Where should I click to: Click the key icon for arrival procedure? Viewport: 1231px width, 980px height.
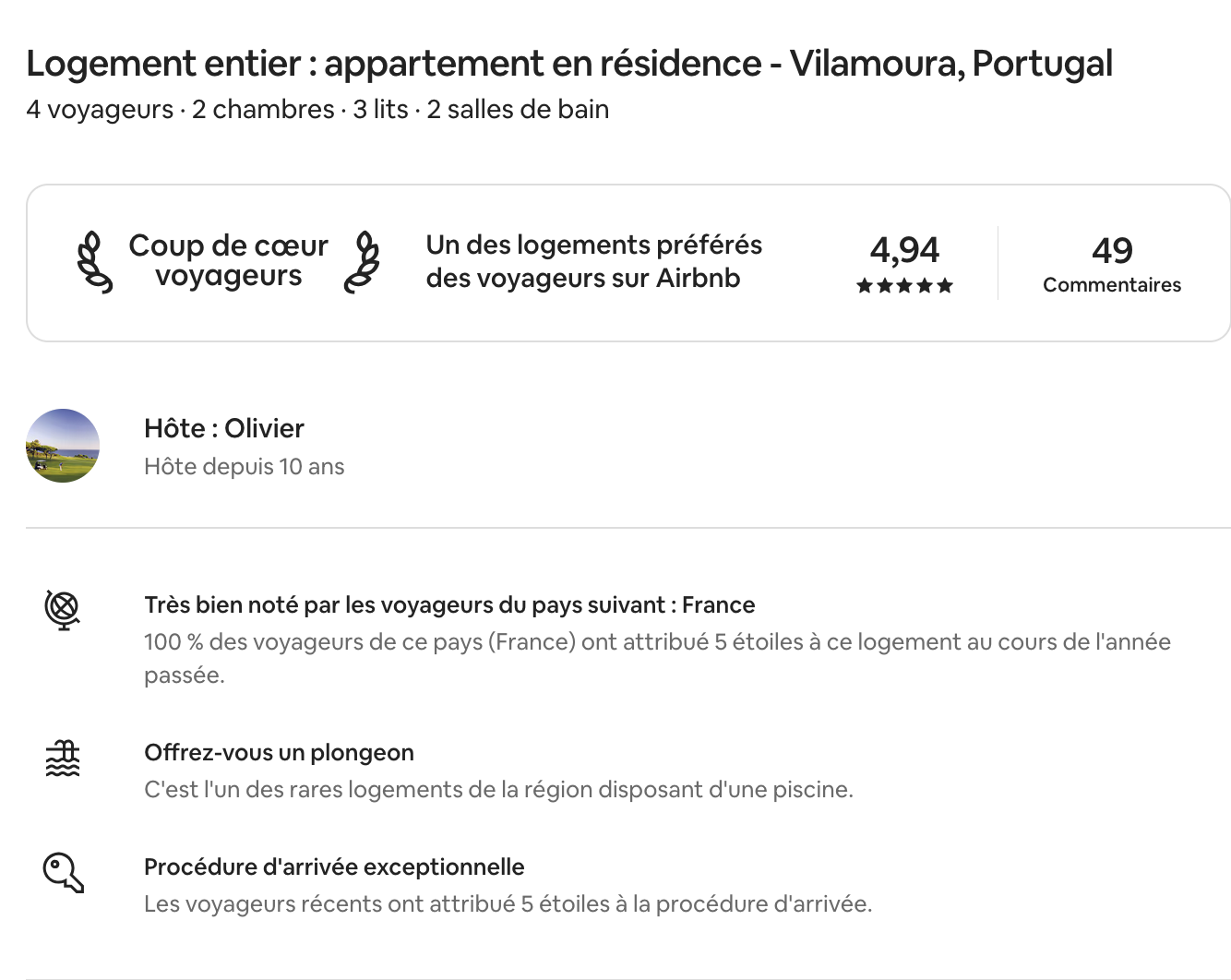63,873
